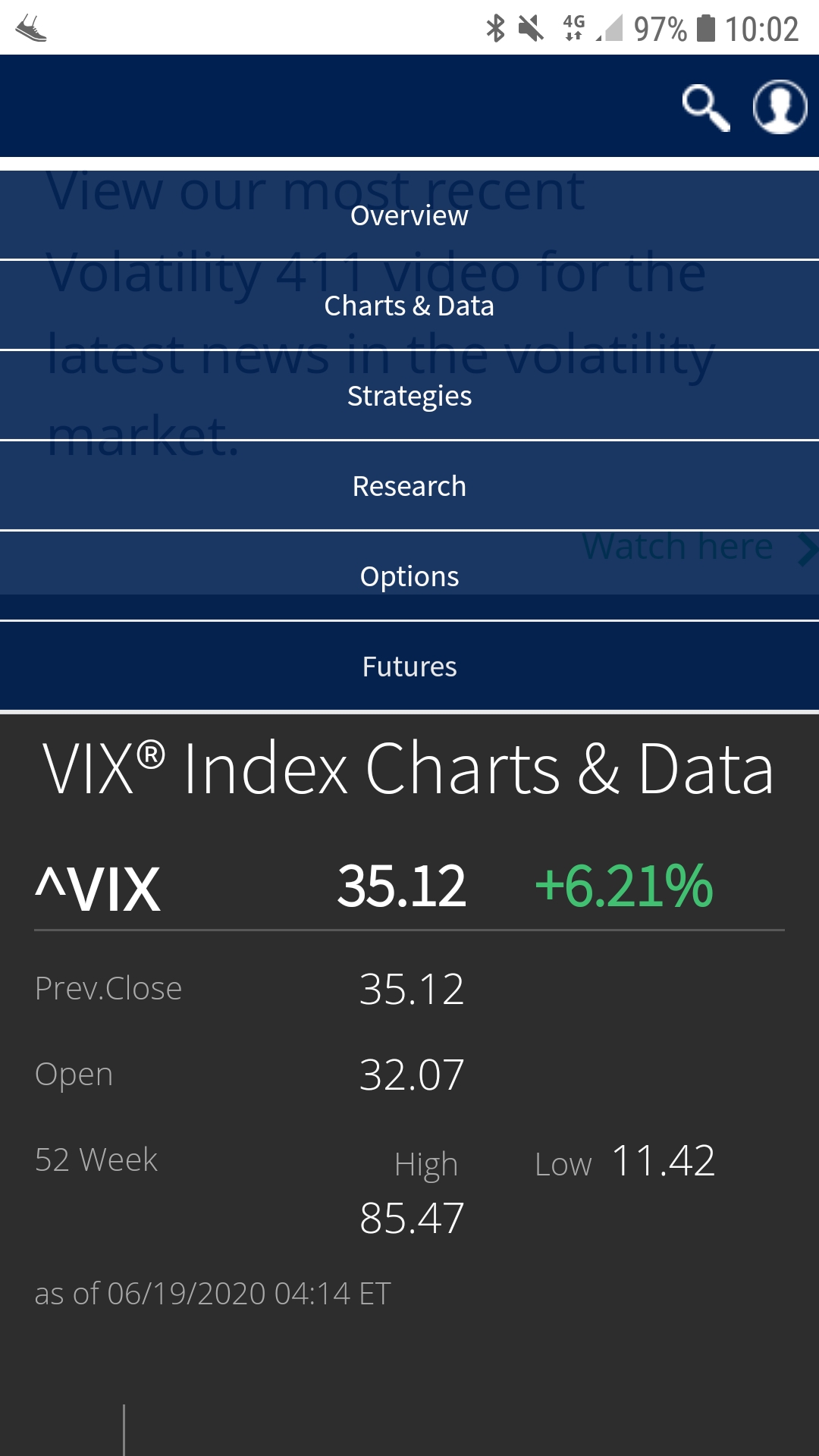Tap the as-of 06/19/2020 timestamp

(212, 1294)
